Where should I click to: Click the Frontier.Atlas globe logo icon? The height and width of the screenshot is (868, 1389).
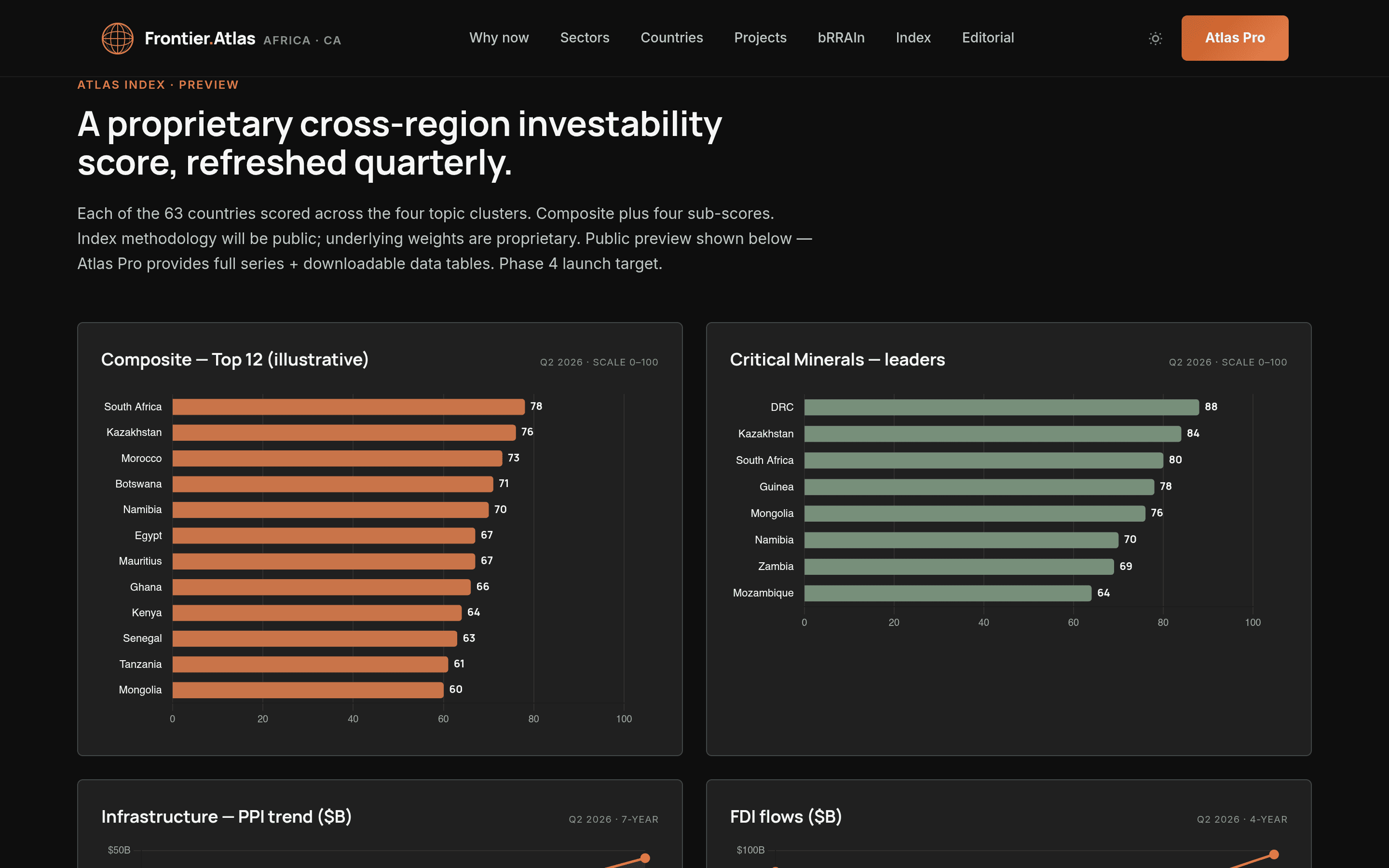point(118,39)
